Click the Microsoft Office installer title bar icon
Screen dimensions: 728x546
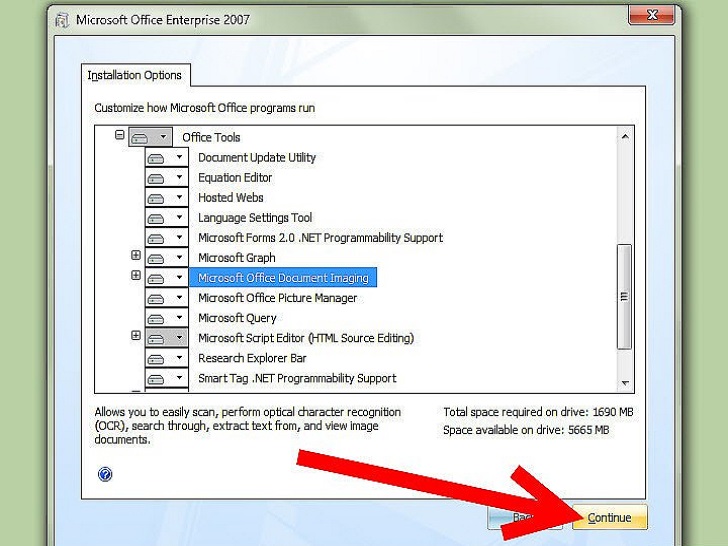(x=61, y=18)
